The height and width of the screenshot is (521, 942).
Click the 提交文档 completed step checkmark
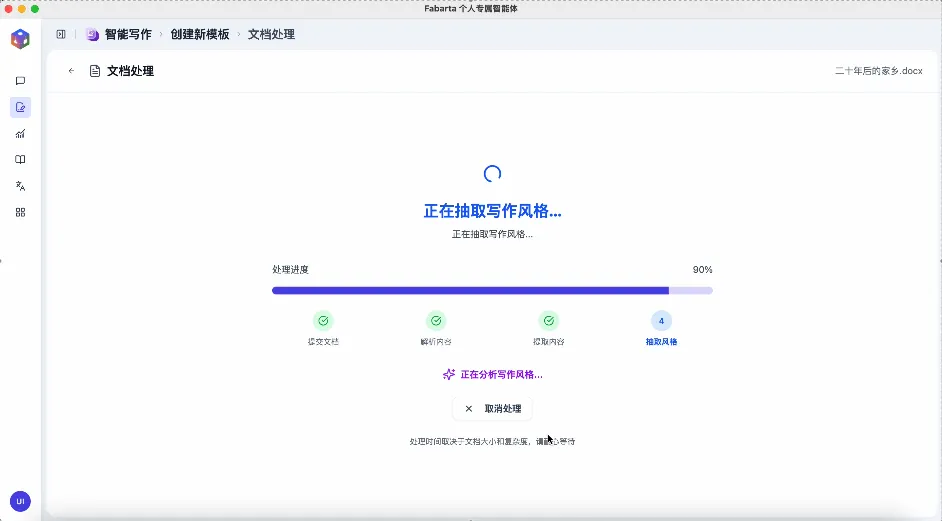pyautogui.click(x=323, y=321)
